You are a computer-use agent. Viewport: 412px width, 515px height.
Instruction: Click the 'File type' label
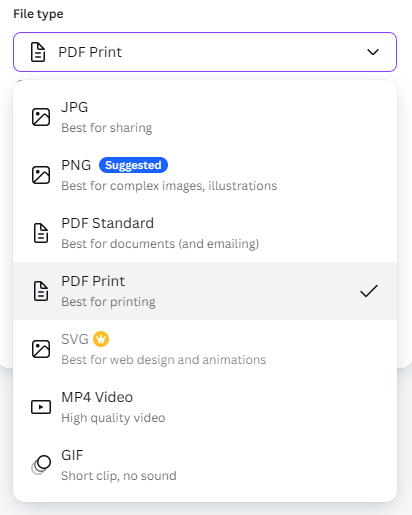38,14
